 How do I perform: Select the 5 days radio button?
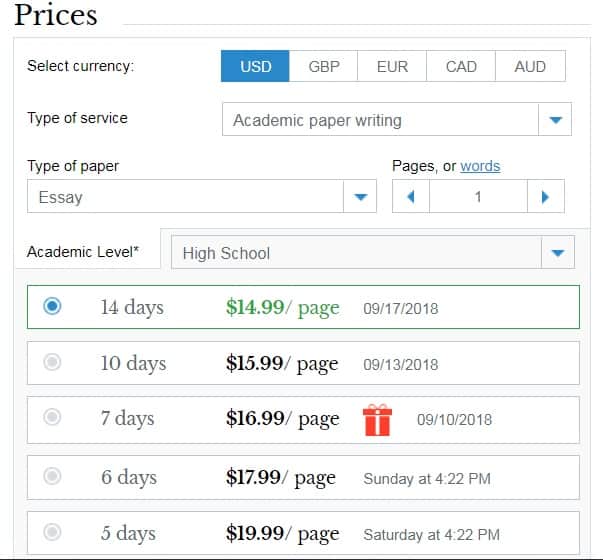coord(52,532)
